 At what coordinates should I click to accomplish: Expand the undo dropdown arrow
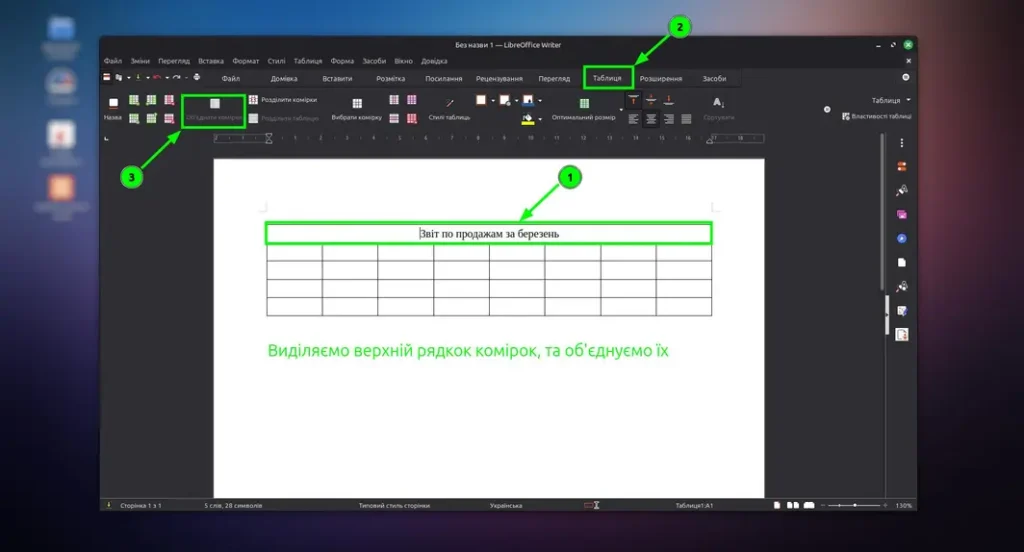coord(167,78)
